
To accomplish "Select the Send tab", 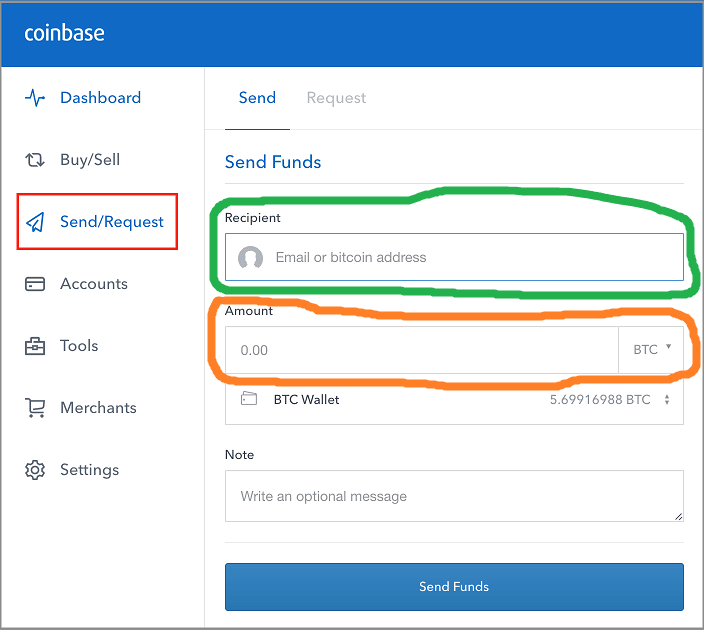I will (257, 98).
